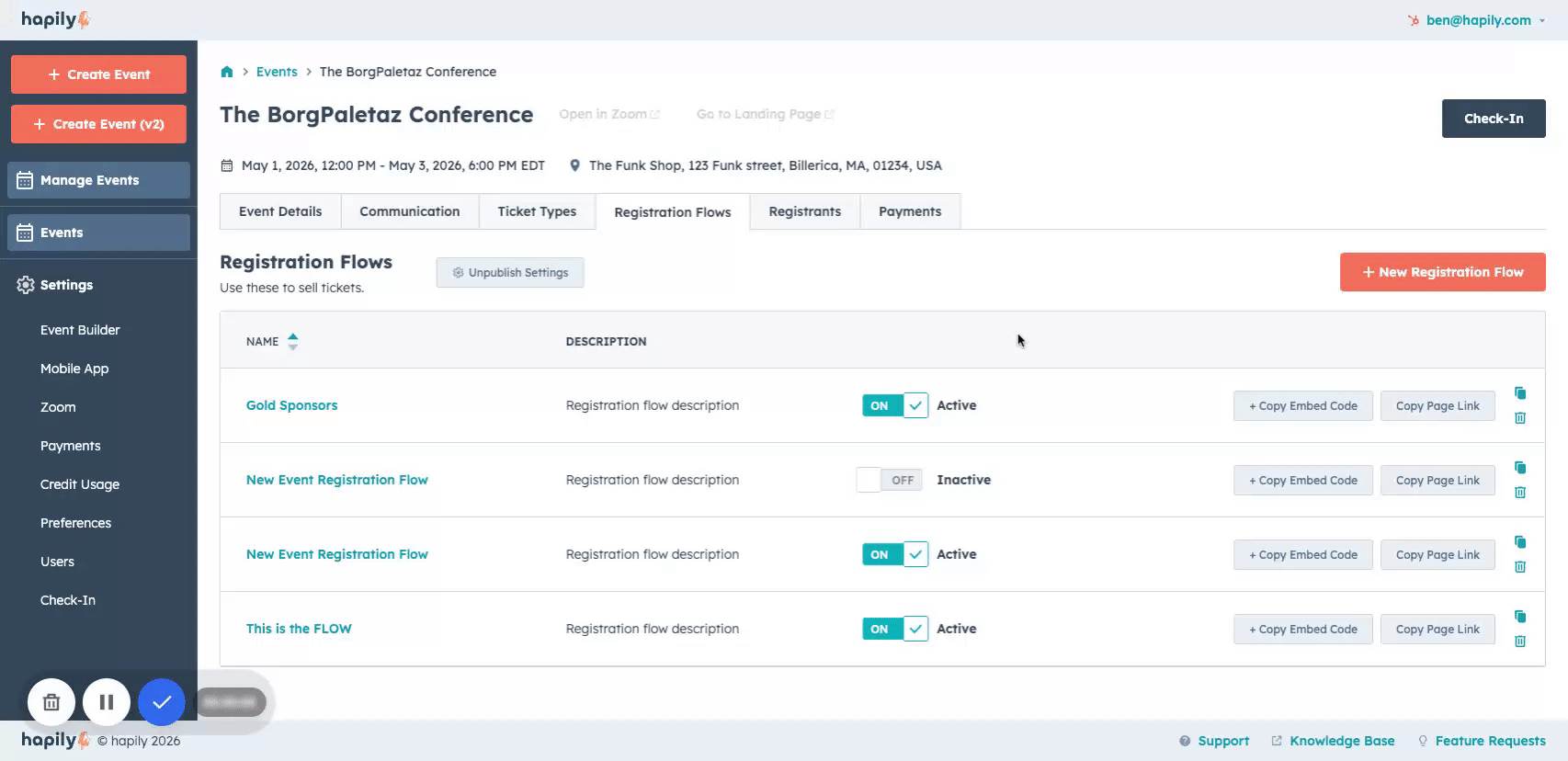The image size is (1568, 761).
Task: Open the Events sidebar item
Action: pyautogui.click(x=98, y=233)
